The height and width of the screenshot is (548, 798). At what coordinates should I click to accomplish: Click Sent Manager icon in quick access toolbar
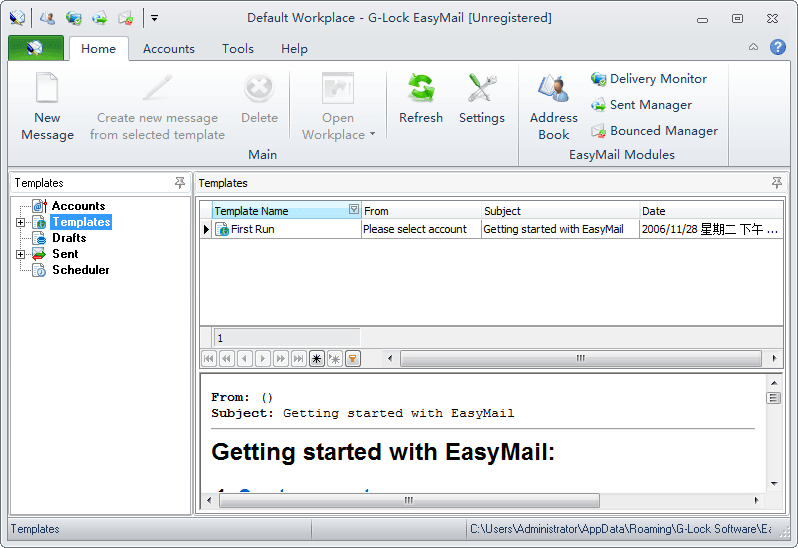pyautogui.click(x=100, y=19)
